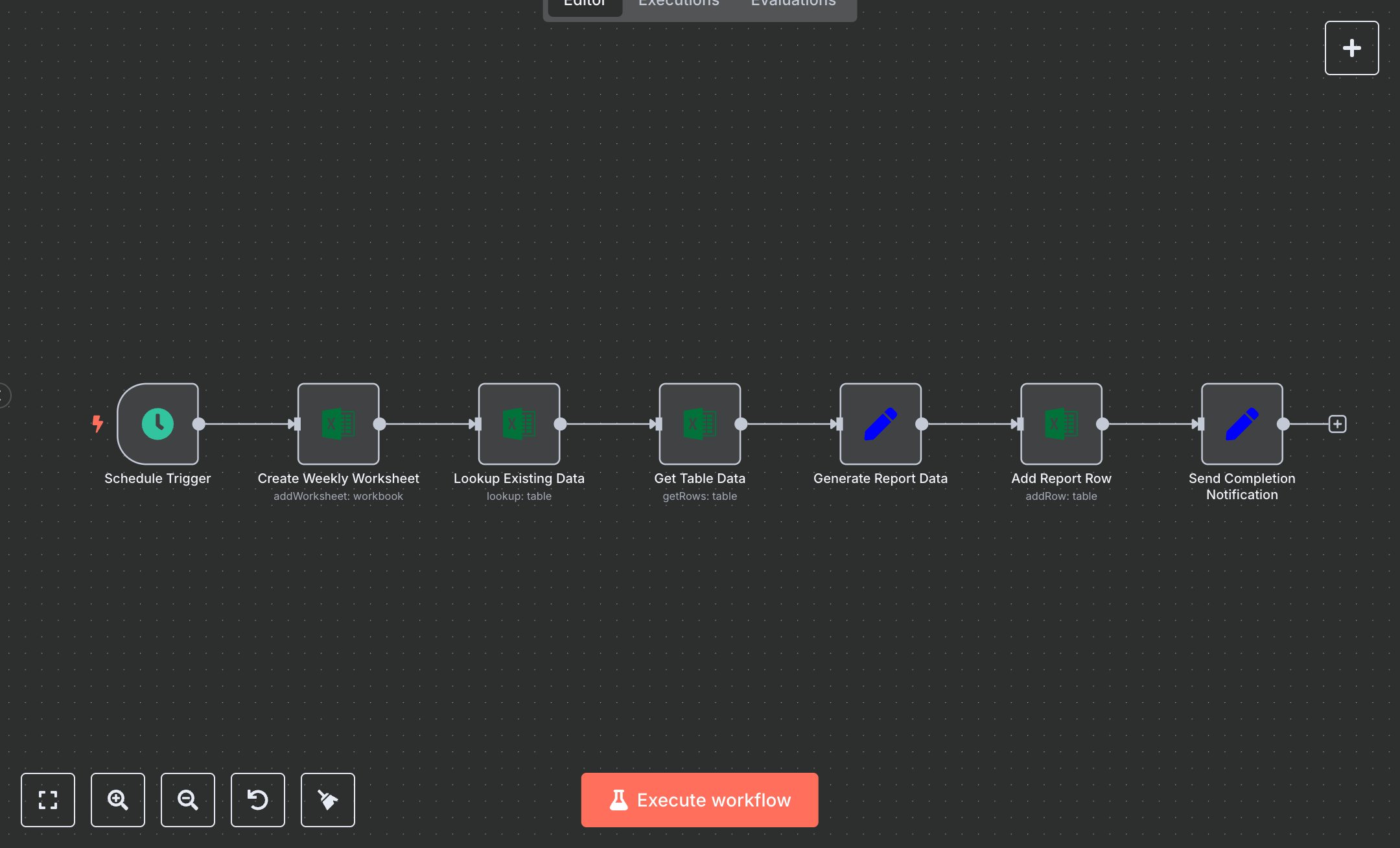Viewport: 1400px width, 848px height.
Task: Open the Add Report Row Excel node
Action: pos(1061,424)
